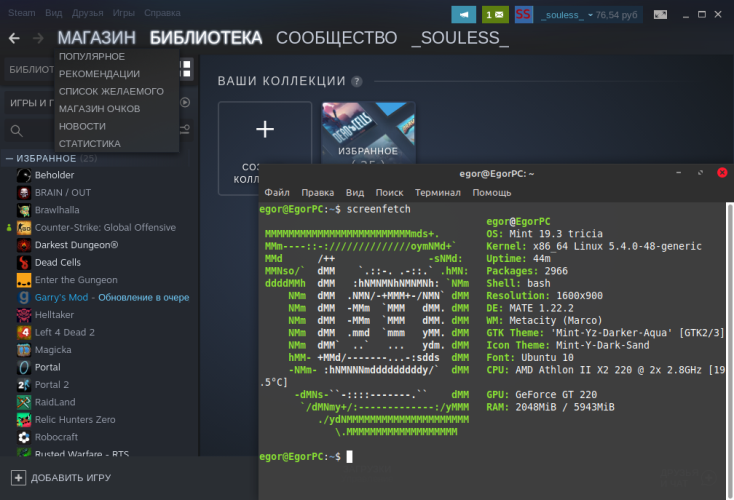The height and width of the screenshot is (500, 734).
Task: Select РЕКОМЕНДАЦИИ in store dropdown
Action: point(99,74)
